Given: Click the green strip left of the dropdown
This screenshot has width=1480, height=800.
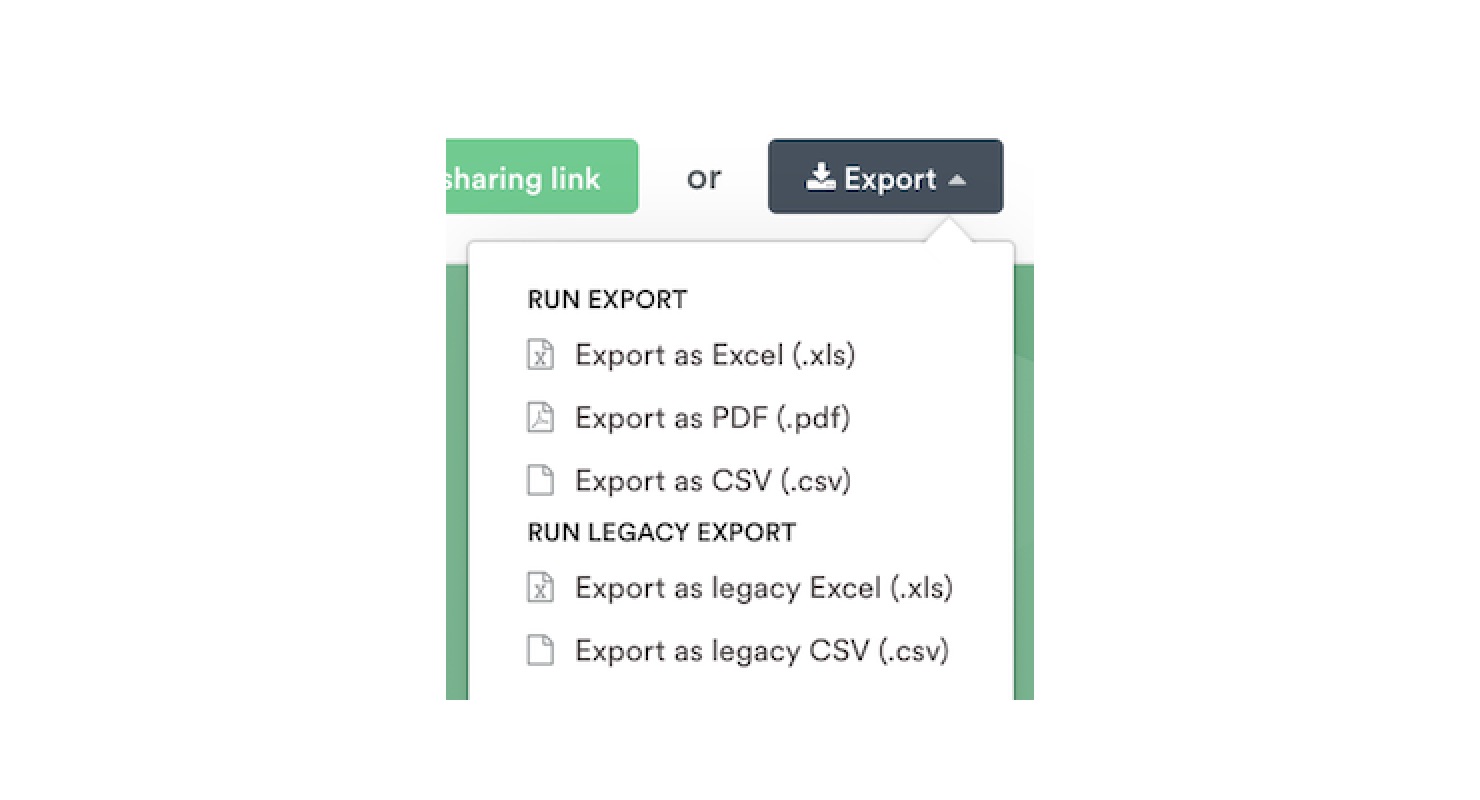Looking at the screenshot, I should (x=456, y=480).
